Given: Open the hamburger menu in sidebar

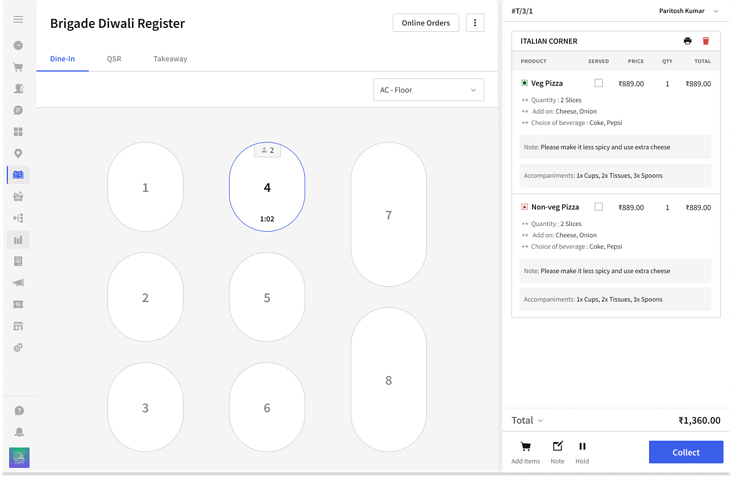Looking at the screenshot, I should tap(18, 19).
